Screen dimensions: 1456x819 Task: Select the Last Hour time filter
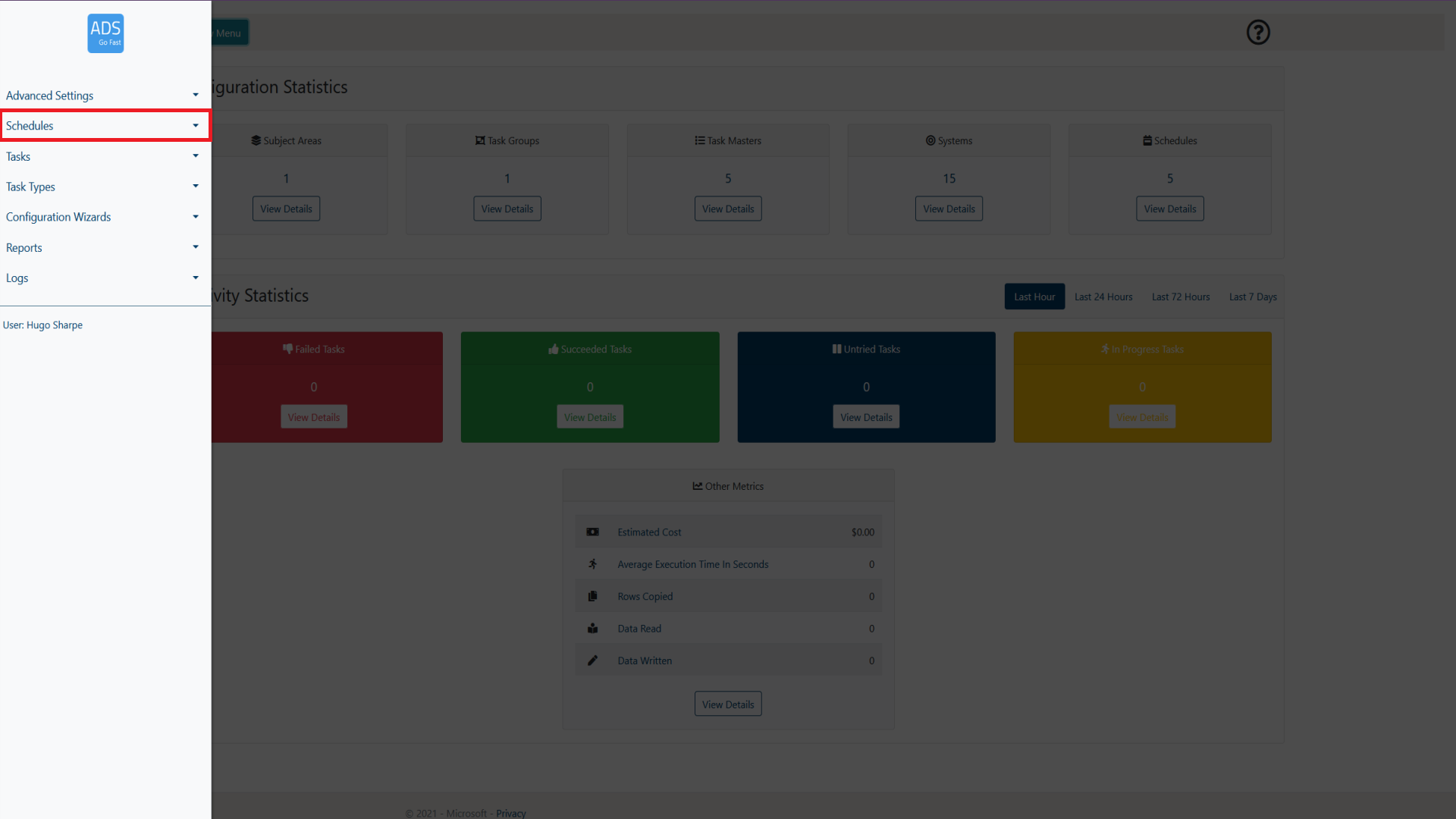point(1034,297)
